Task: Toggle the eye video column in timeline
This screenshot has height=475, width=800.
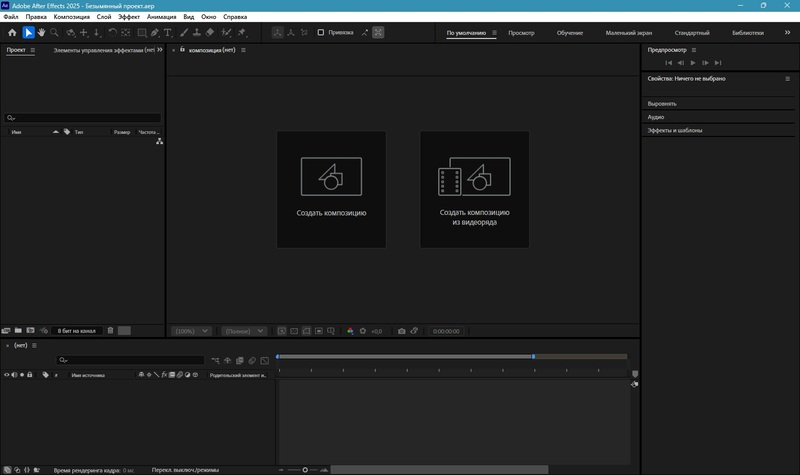Action: pos(7,375)
